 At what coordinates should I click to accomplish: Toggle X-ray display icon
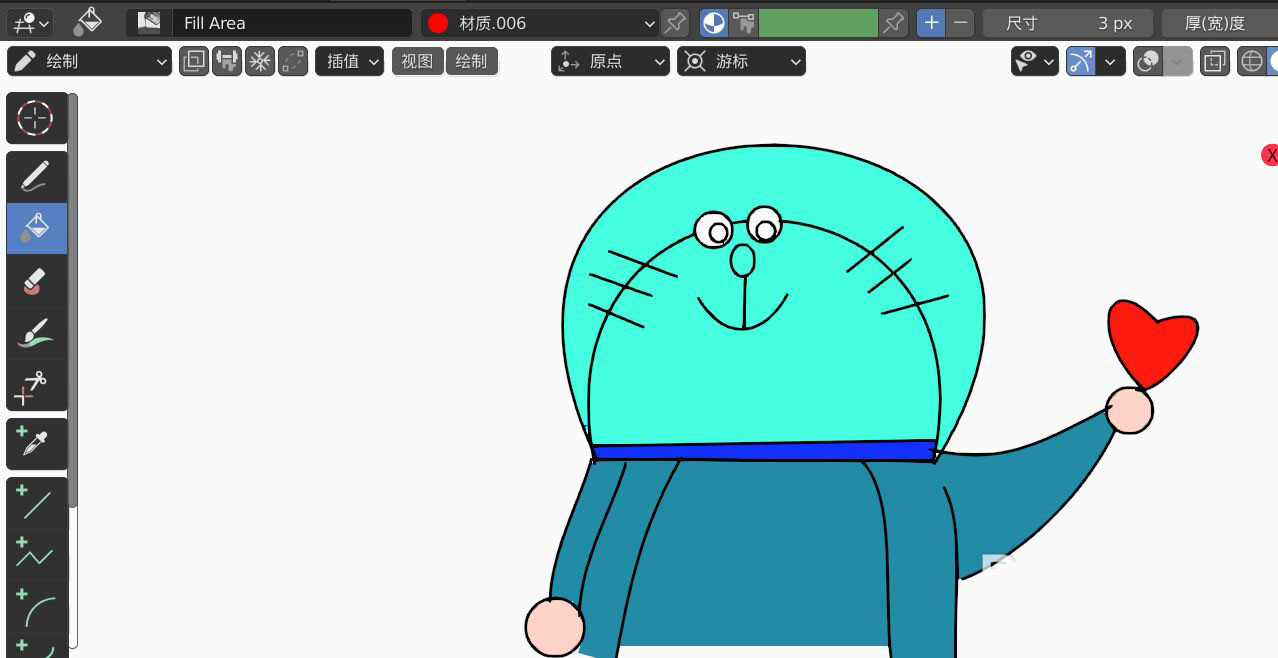pyautogui.click(x=1215, y=62)
